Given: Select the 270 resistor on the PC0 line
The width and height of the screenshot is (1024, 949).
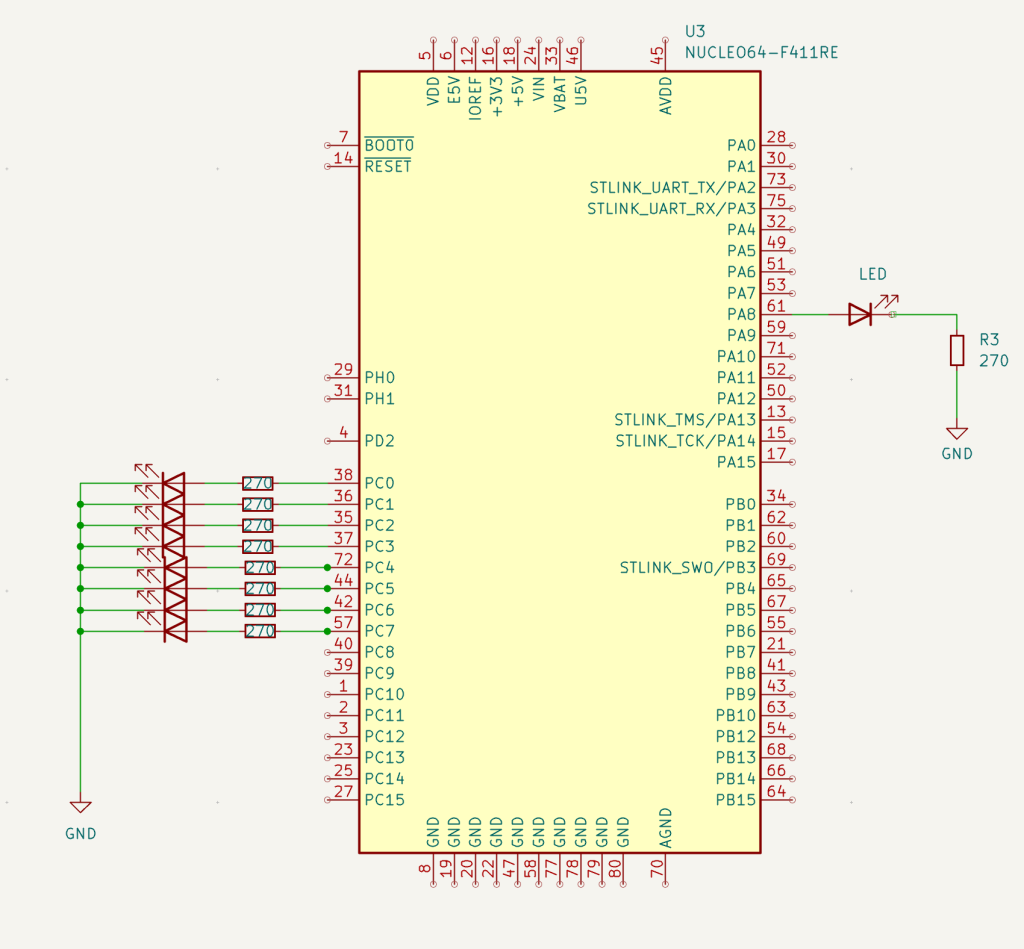Looking at the screenshot, I should click(x=257, y=483).
